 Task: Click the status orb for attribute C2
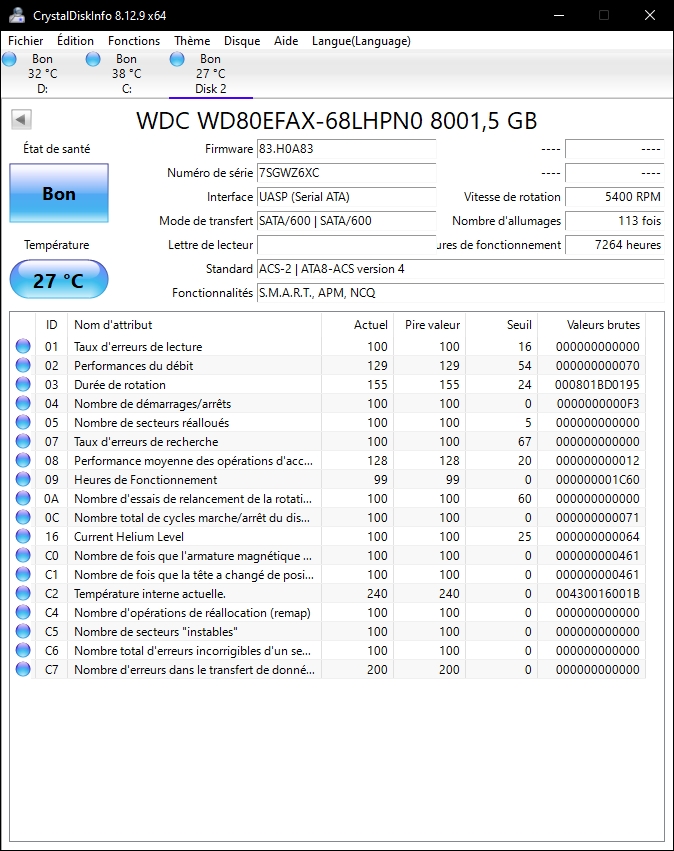click(x=23, y=594)
